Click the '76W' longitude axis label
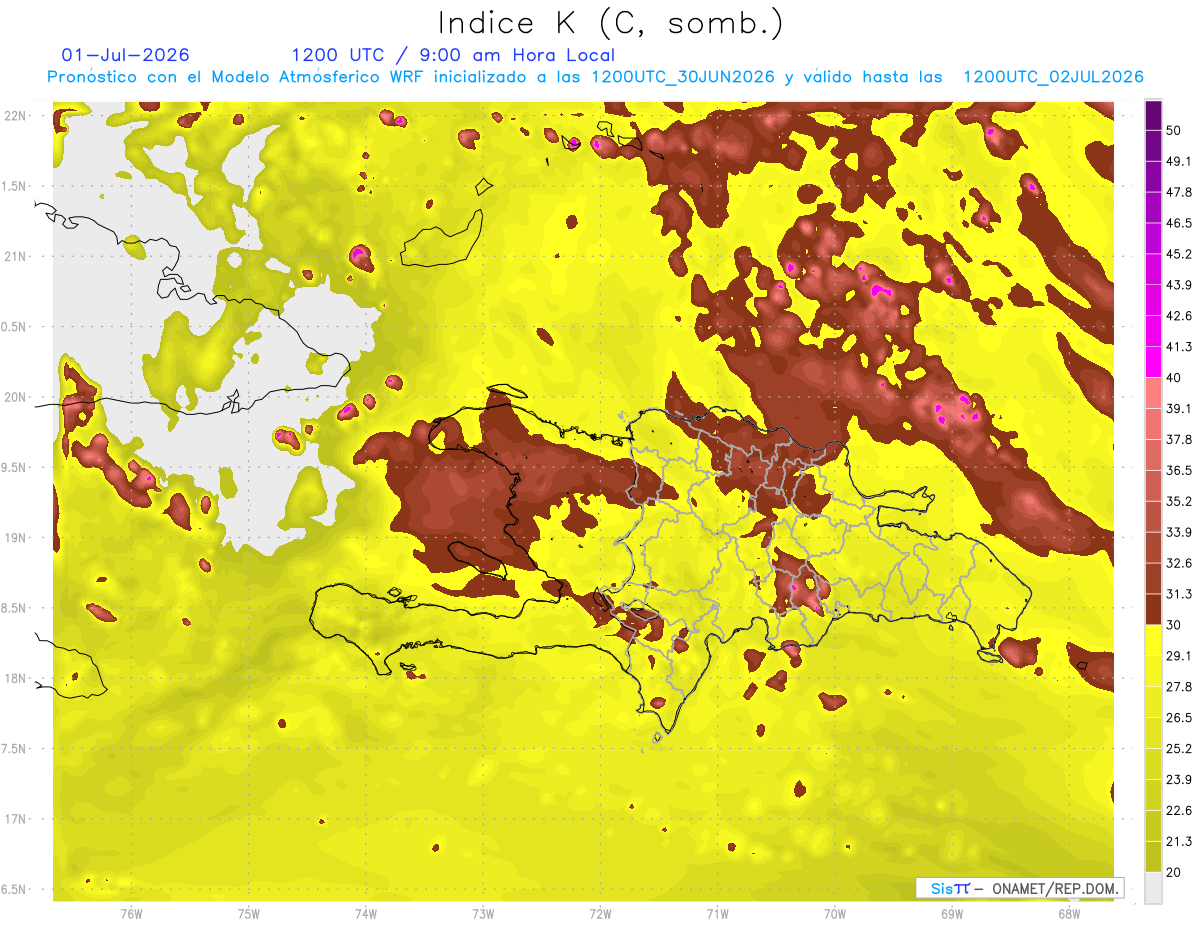This screenshot has height=927, width=1200. point(131,914)
